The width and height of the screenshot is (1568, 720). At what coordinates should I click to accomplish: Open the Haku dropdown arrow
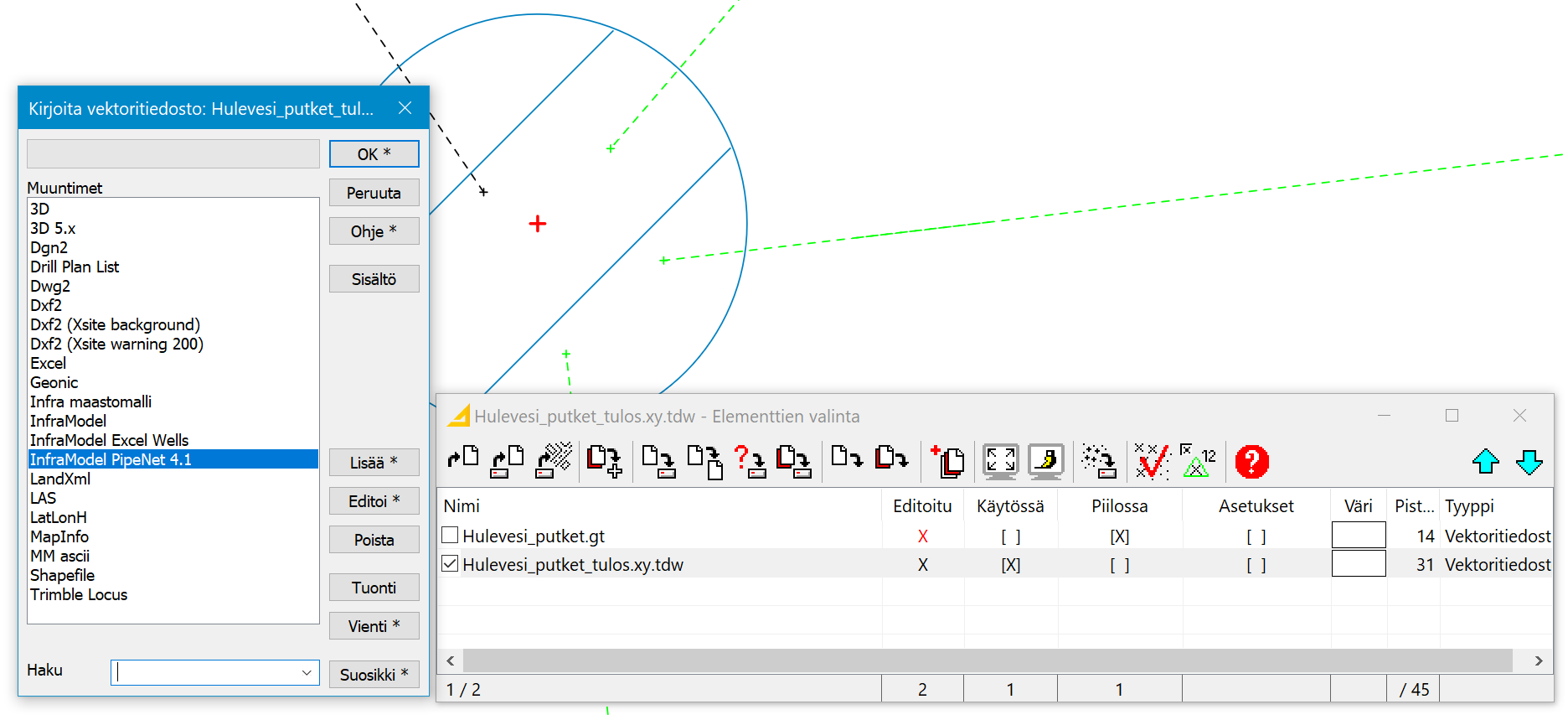307,673
